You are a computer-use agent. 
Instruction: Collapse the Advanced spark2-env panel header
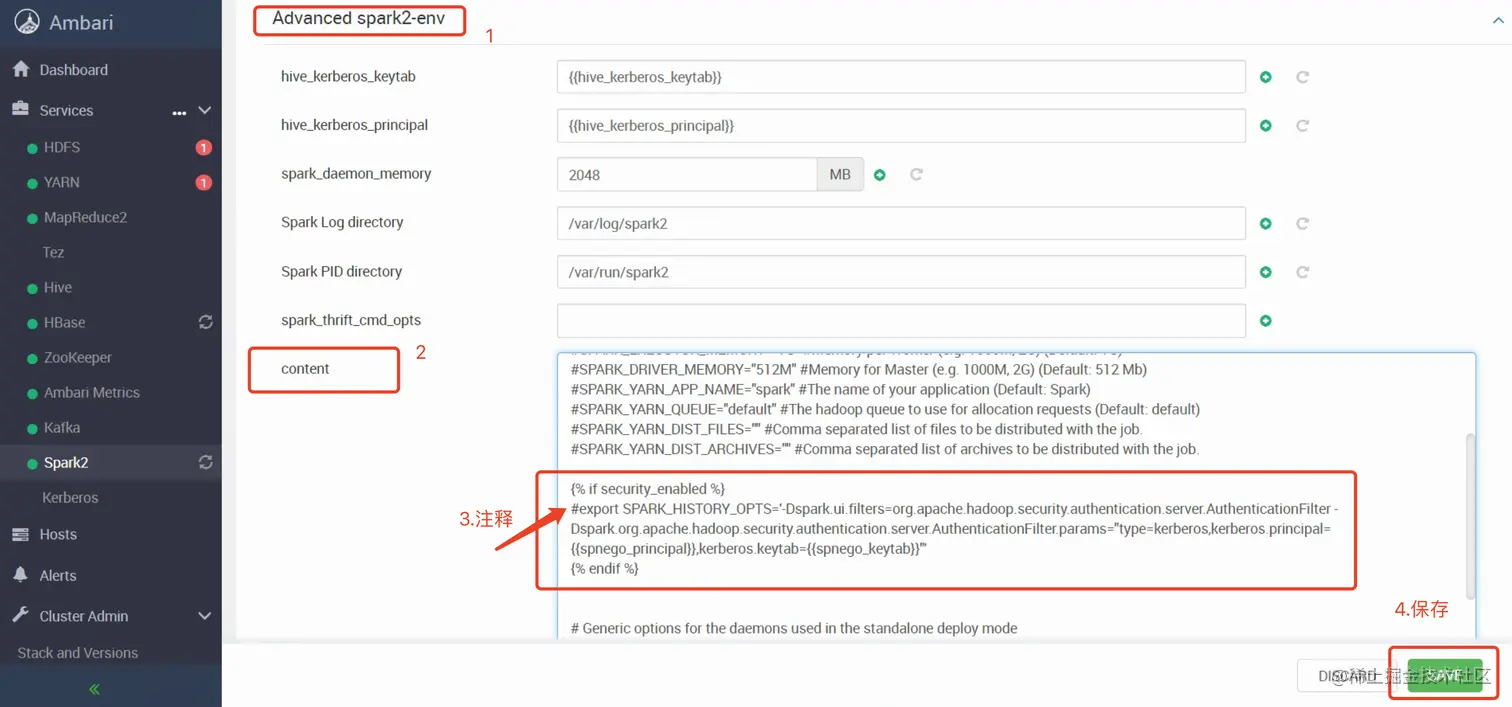(358, 18)
